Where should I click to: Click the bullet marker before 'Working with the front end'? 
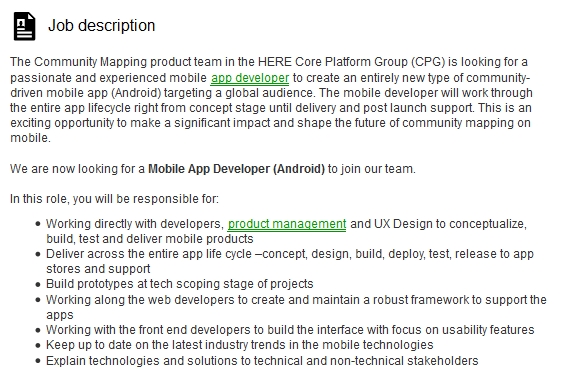point(38,330)
